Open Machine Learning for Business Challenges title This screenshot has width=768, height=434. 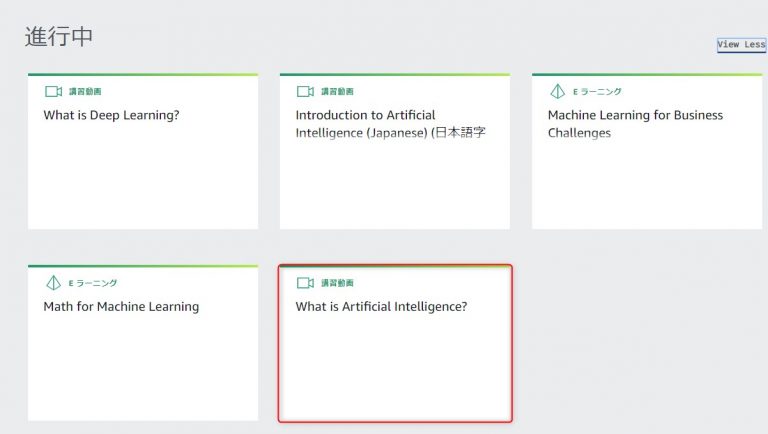[x=635, y=124]
